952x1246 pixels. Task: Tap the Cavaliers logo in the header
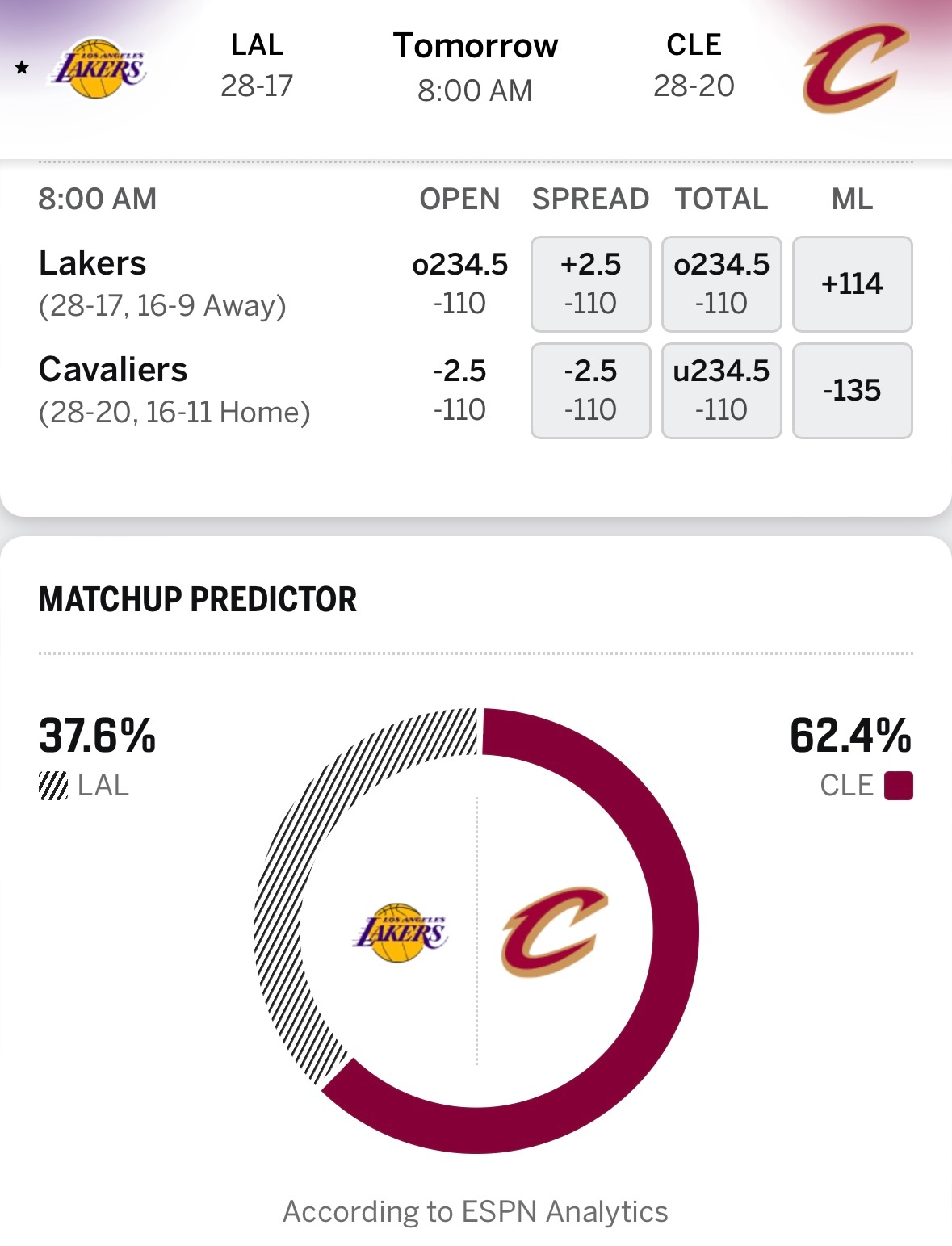coord(855,69)
